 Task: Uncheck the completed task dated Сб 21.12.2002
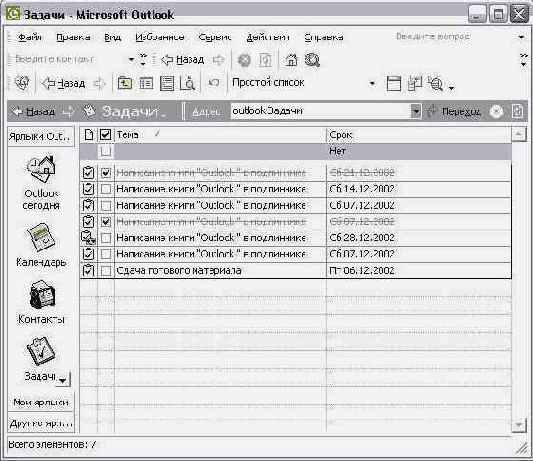pos(106,173)
